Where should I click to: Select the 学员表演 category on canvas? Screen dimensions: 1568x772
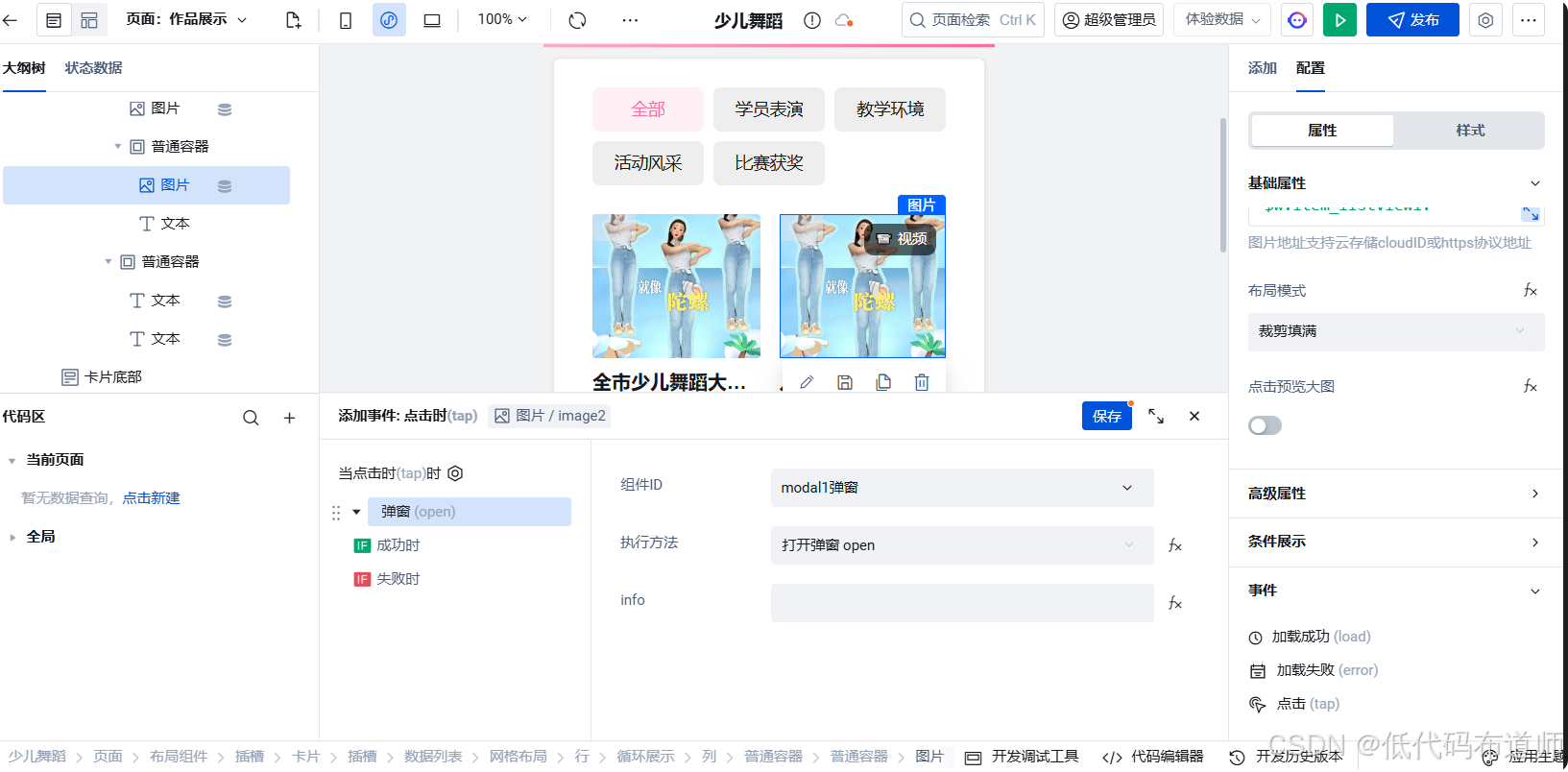769,109
